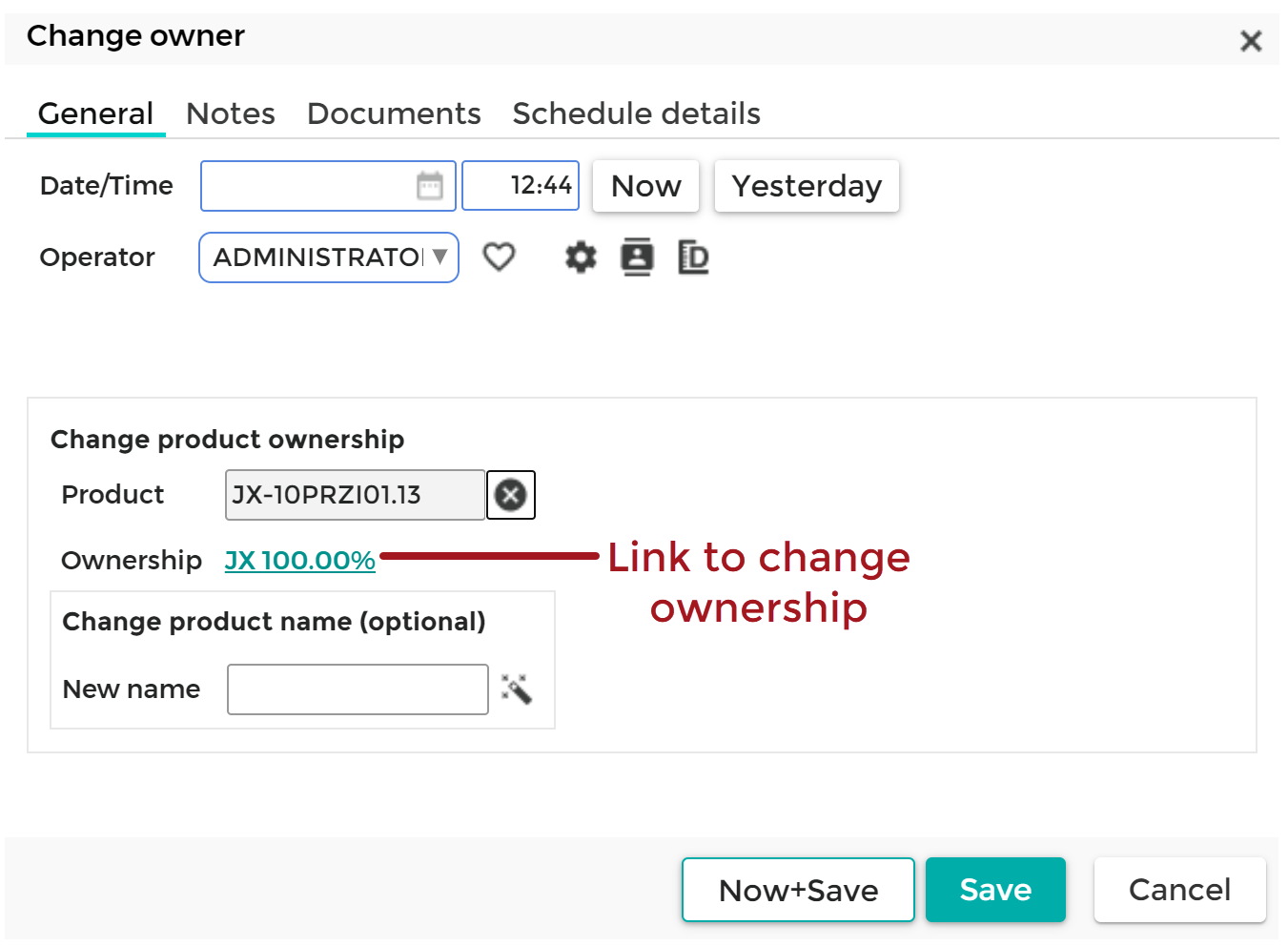The width and height of the screenshot is (1288, 946).
Task: Click the Now button for current time
Action: coord(645,185)
